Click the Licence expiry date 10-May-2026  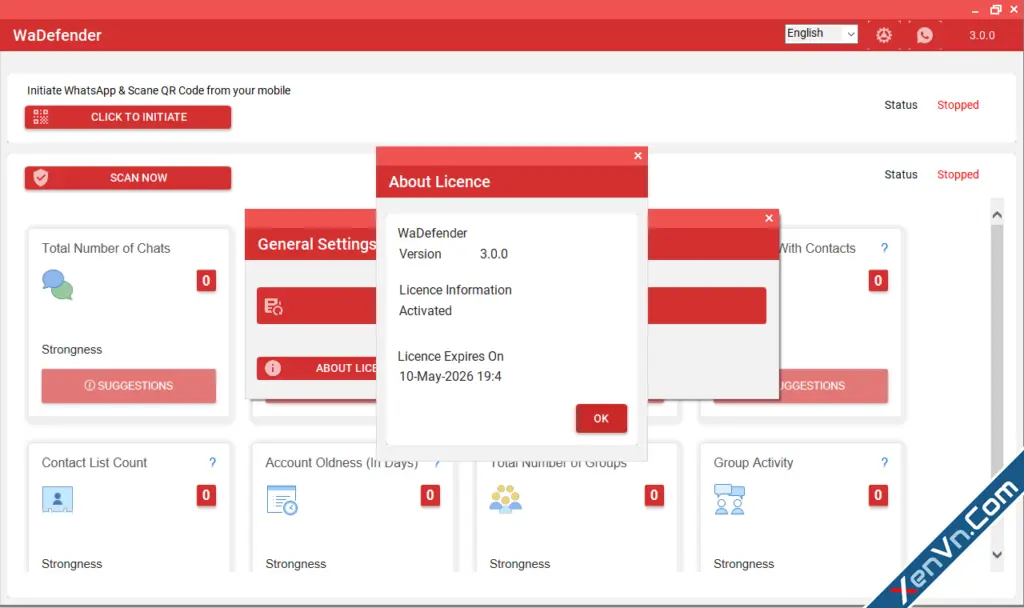pyautogui.click(x=451, y=376)
